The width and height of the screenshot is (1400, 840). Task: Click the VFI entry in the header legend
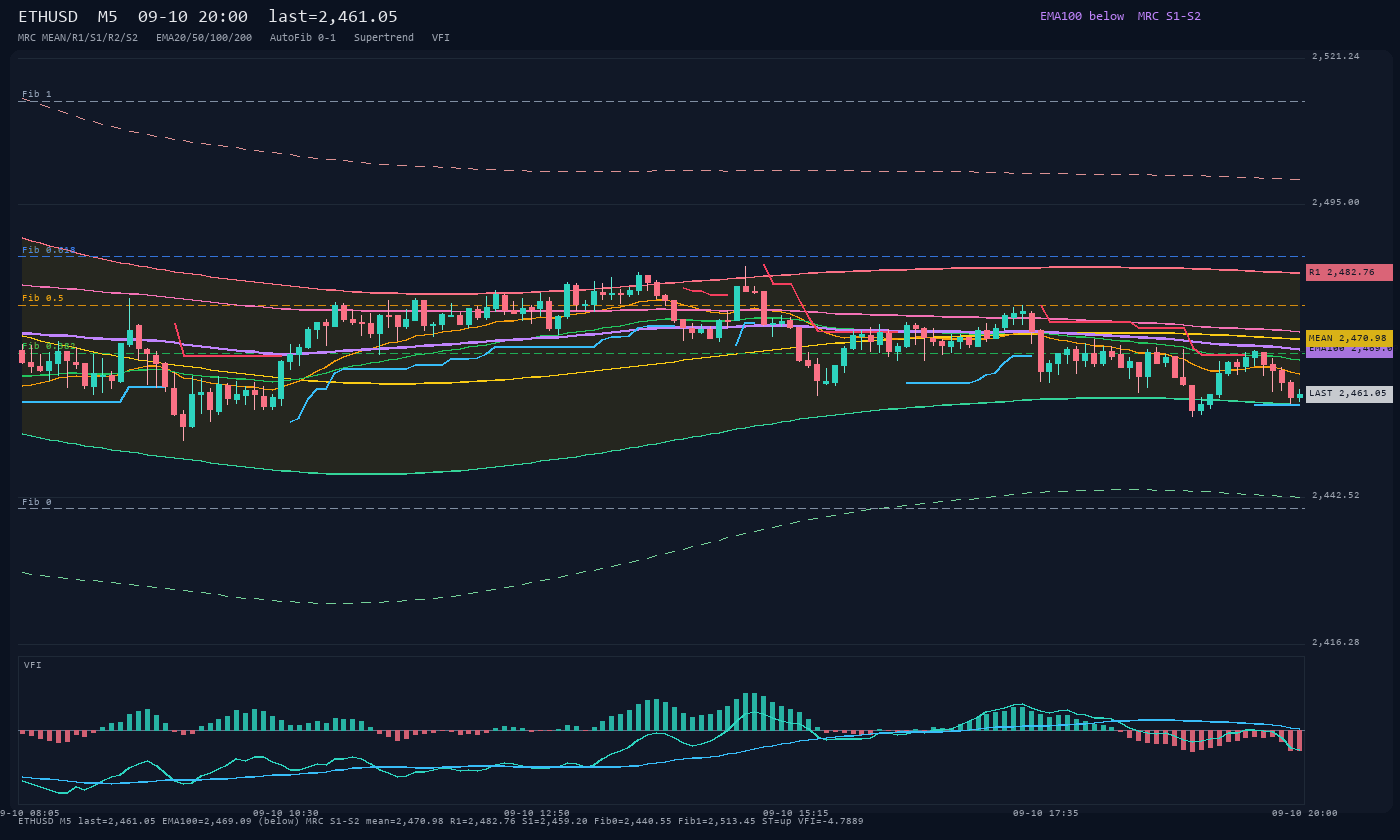(x=441, y=37)
